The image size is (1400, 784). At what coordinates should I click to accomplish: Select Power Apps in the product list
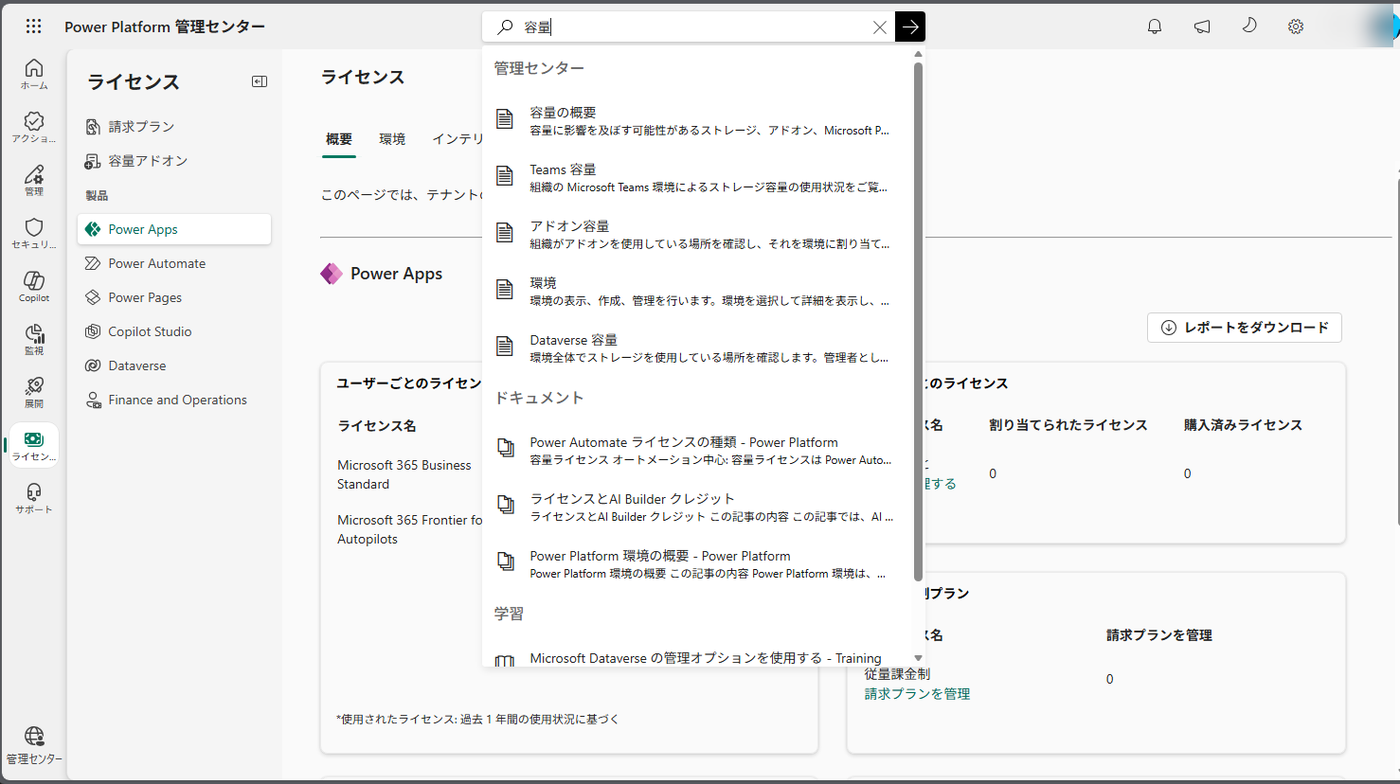(x=174, y=229)
